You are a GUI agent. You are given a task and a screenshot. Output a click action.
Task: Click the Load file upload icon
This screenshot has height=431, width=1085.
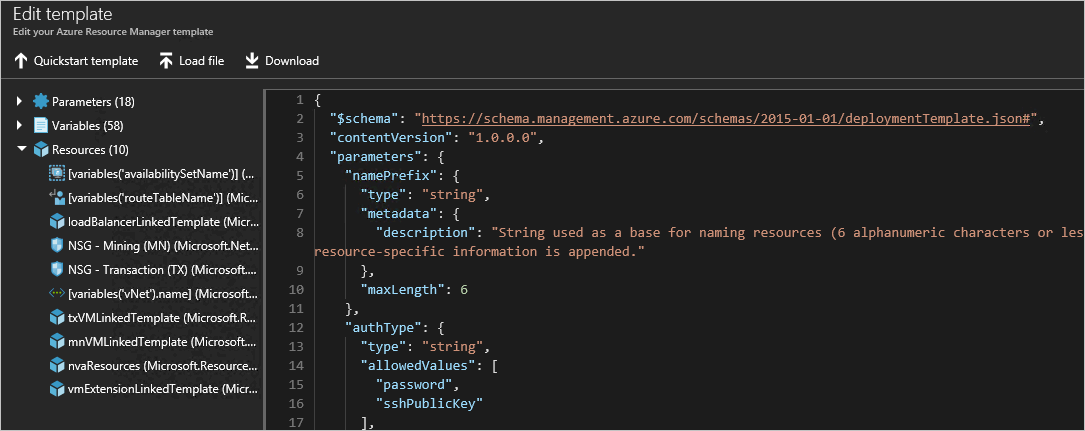pyautogui.click(x=166, y=61)
